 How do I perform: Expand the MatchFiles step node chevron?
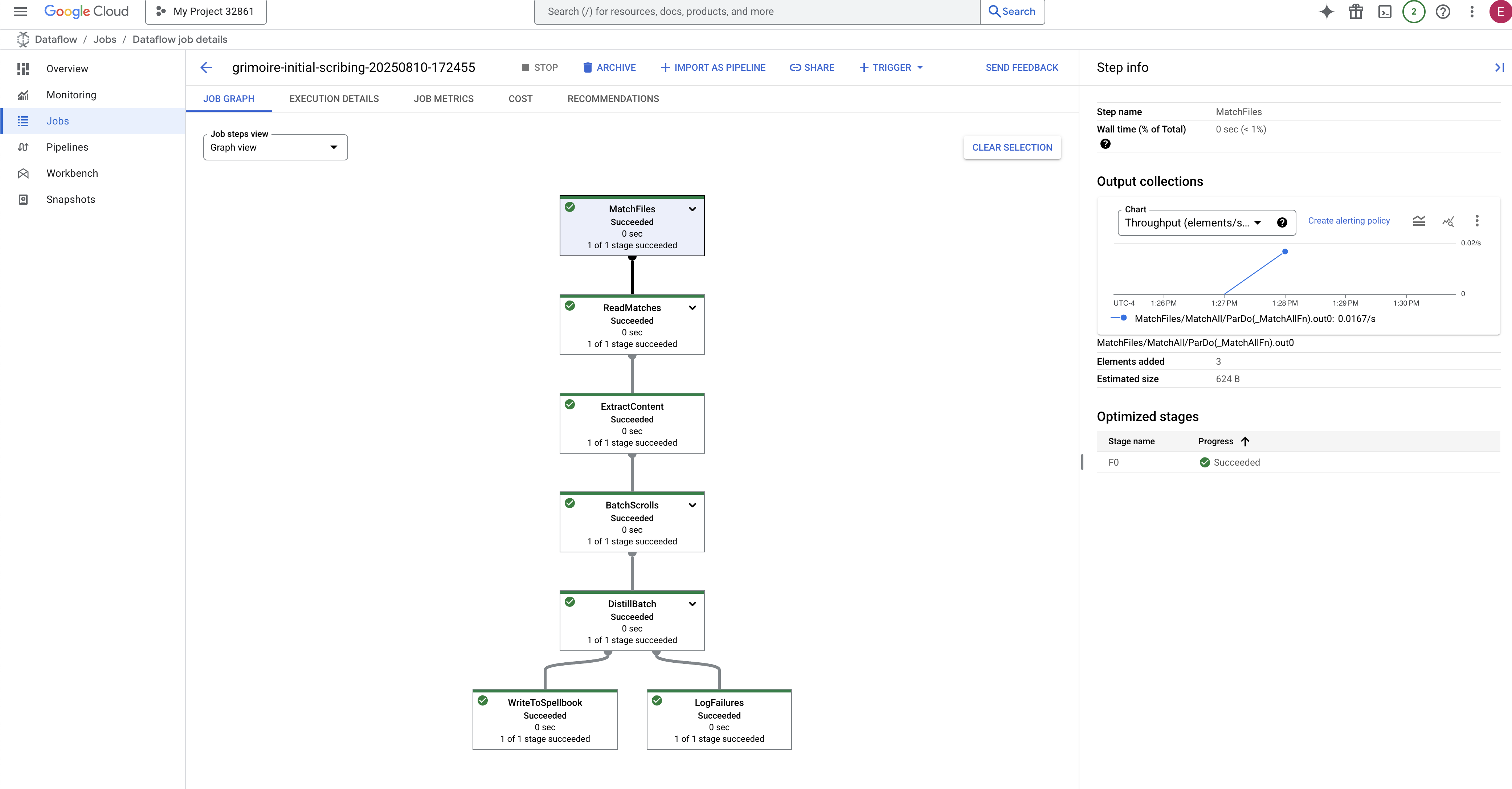[692, 209]
